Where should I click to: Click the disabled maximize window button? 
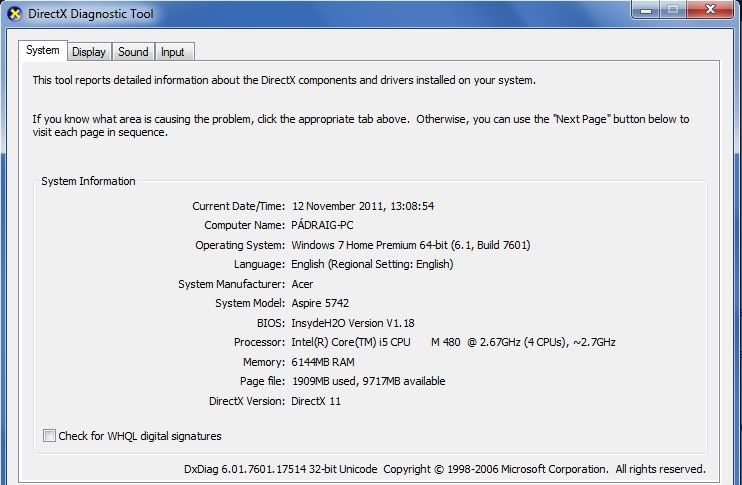[673, 9]
